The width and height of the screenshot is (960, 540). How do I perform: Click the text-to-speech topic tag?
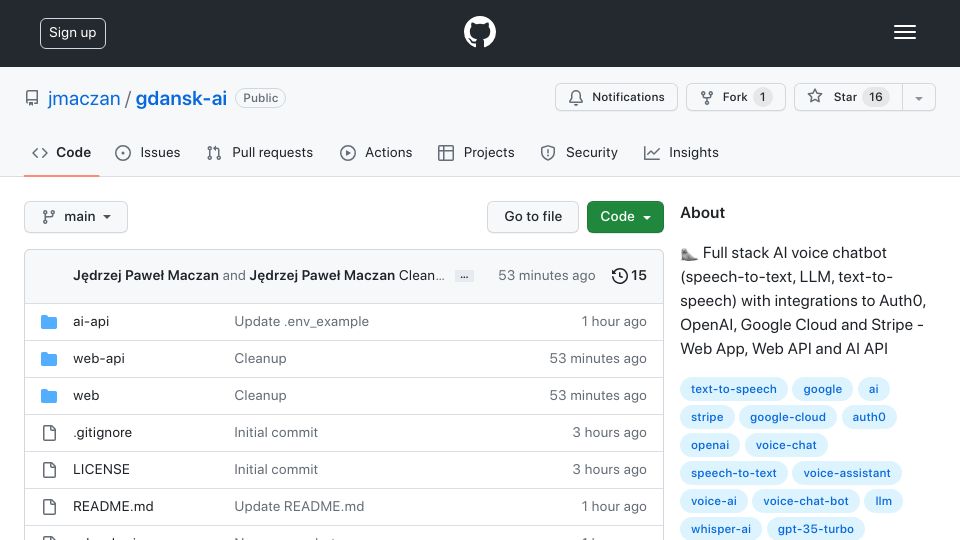point(733,389)
